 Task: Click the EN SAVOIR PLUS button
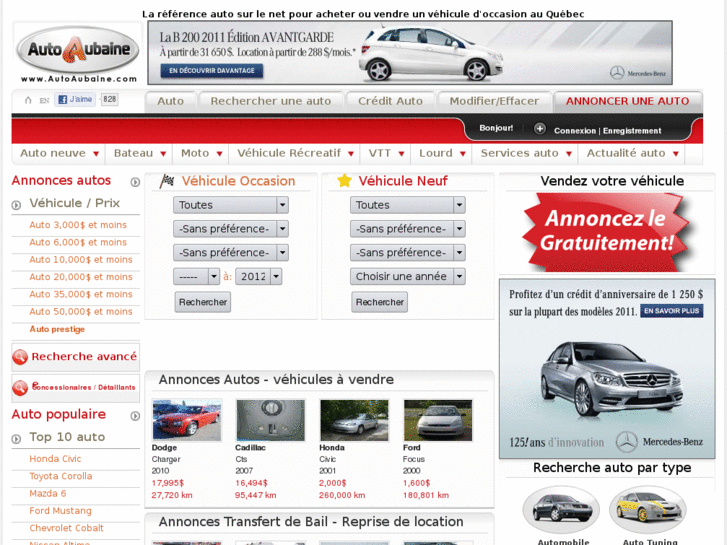pyautogui.click(x=671, y=311)
